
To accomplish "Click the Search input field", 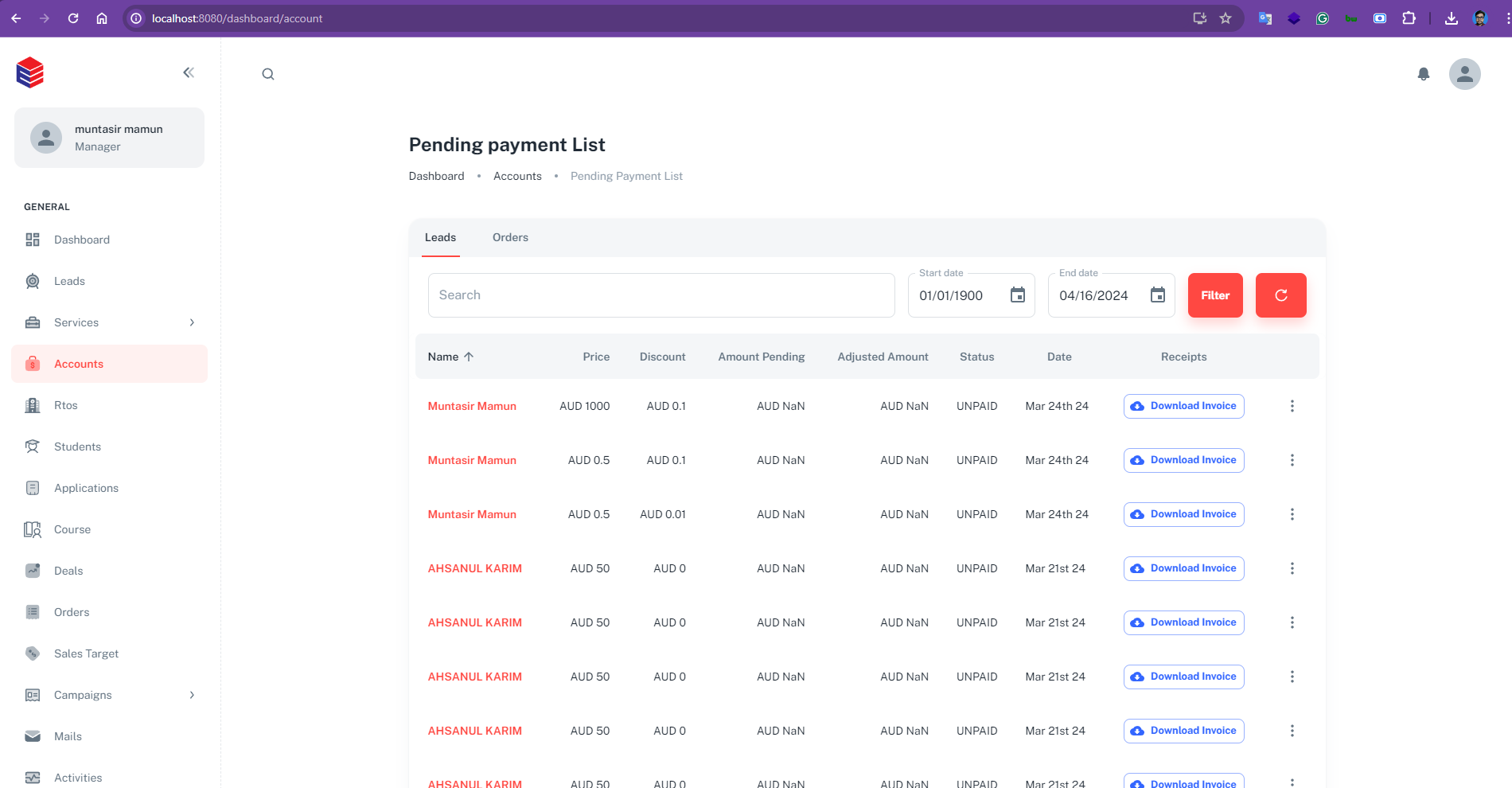I will coord(661,295).
